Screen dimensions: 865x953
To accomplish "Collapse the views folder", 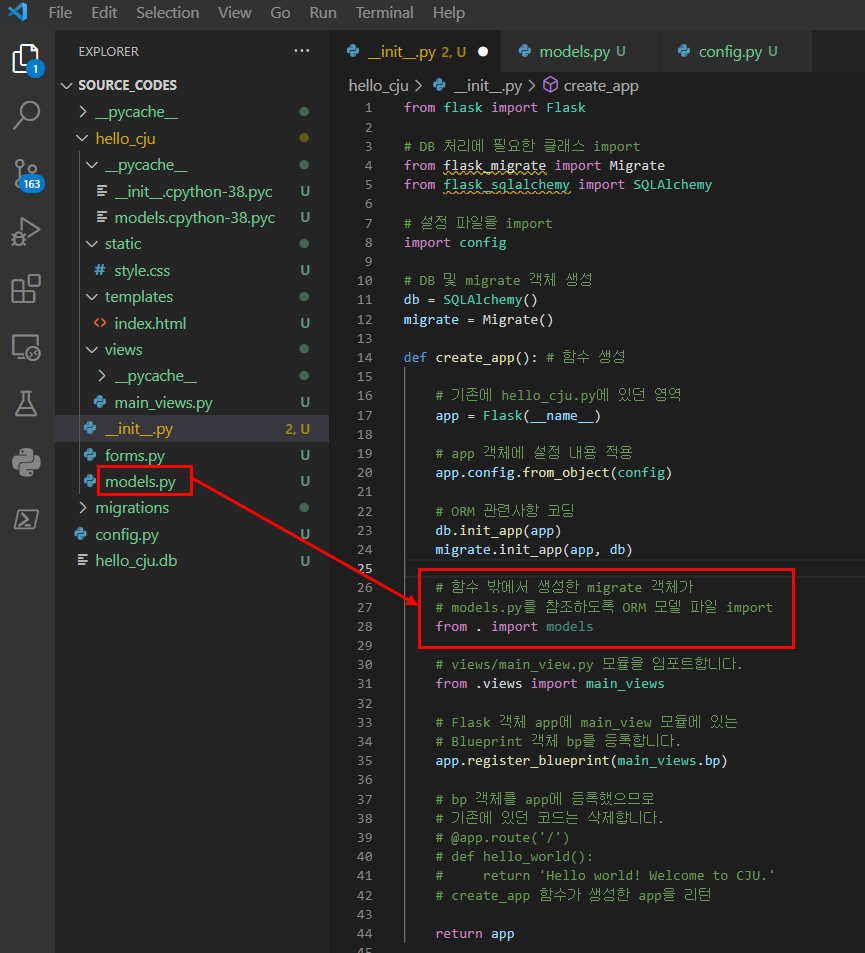I will (x=92, y=349).
